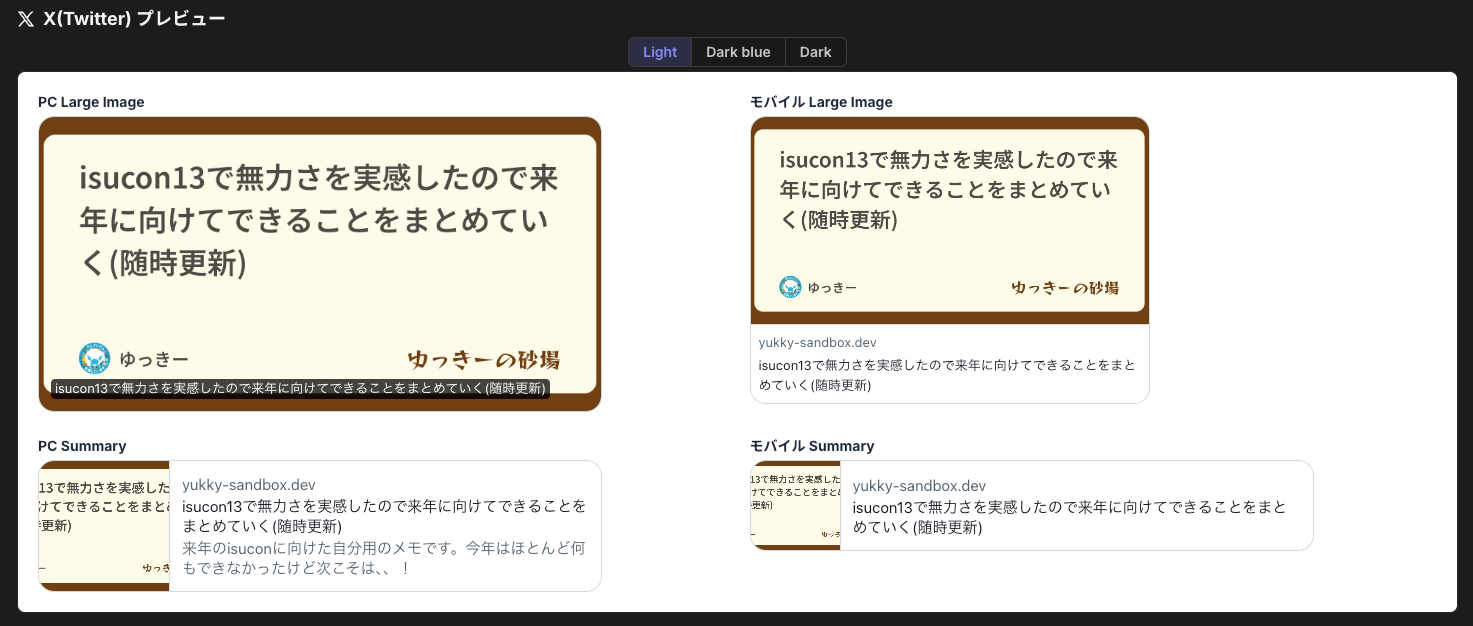Click the avatar icon in mobile Large Image card

point(790,287)
